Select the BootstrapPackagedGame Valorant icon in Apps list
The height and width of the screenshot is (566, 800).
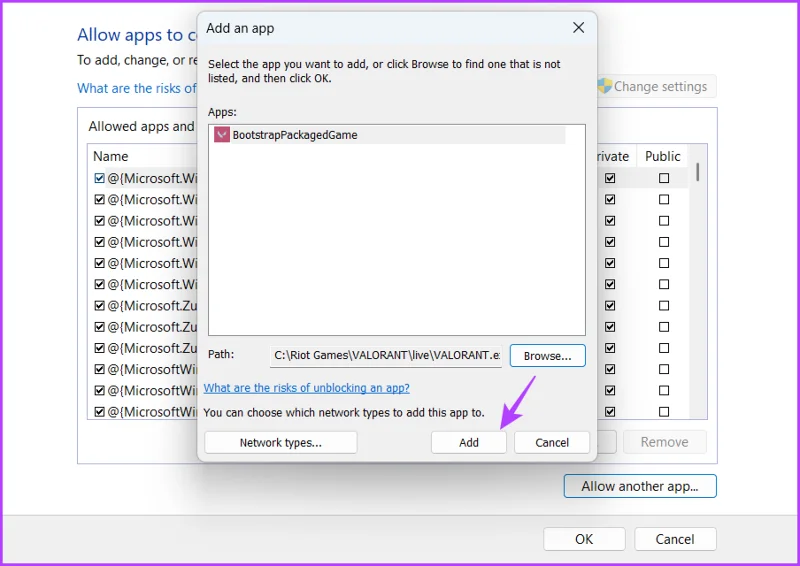[x=222, y=135]
